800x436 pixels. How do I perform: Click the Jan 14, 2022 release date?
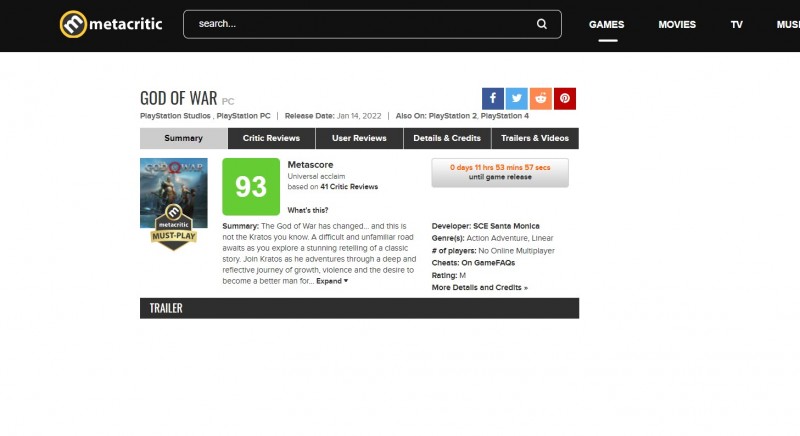click(x=359, y=116)
